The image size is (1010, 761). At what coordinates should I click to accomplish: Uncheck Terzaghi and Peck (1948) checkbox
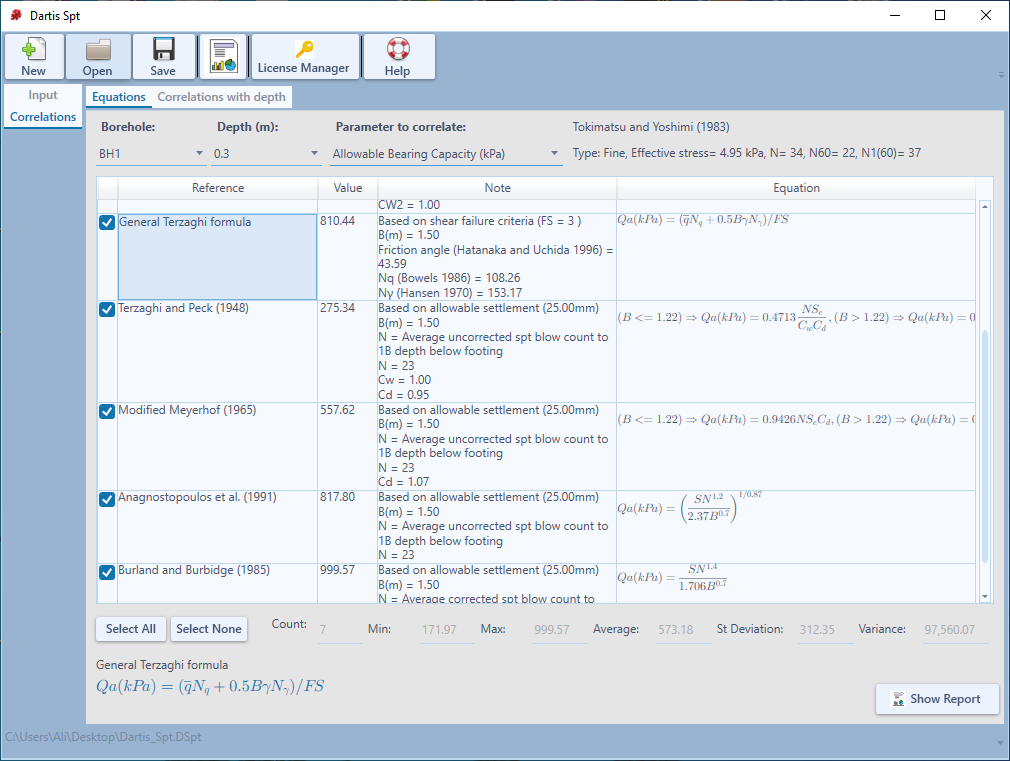107,309
